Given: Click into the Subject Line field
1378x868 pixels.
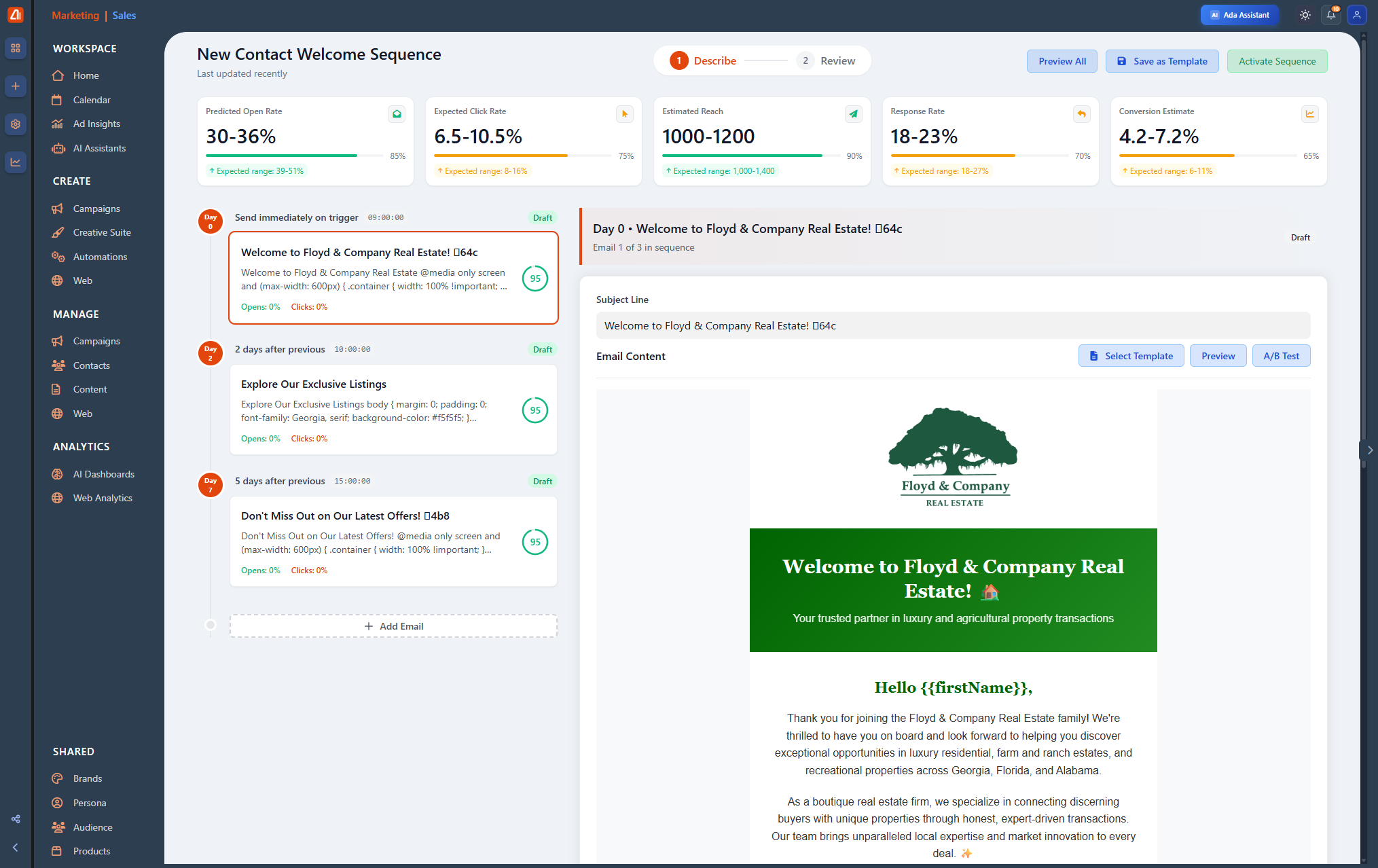Looking at the screenshot, I should 952,326.
